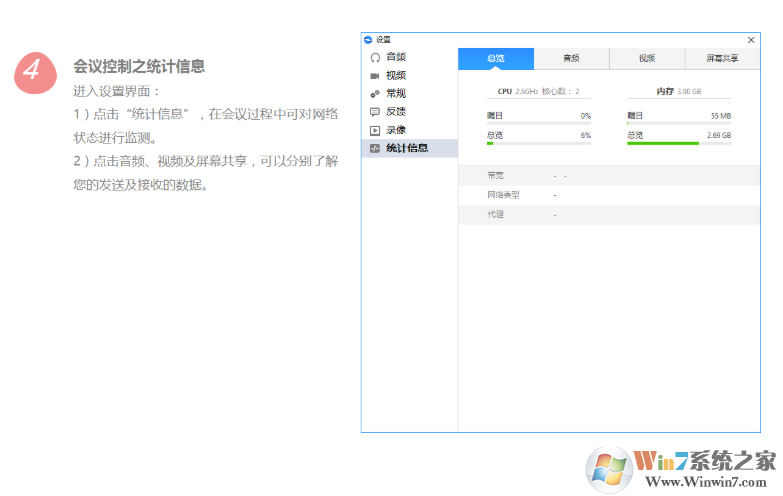The image size is (783, 496).
Task: Switch to the 屏幕共享 statistics tab
Action: click(x=723, y=58)
